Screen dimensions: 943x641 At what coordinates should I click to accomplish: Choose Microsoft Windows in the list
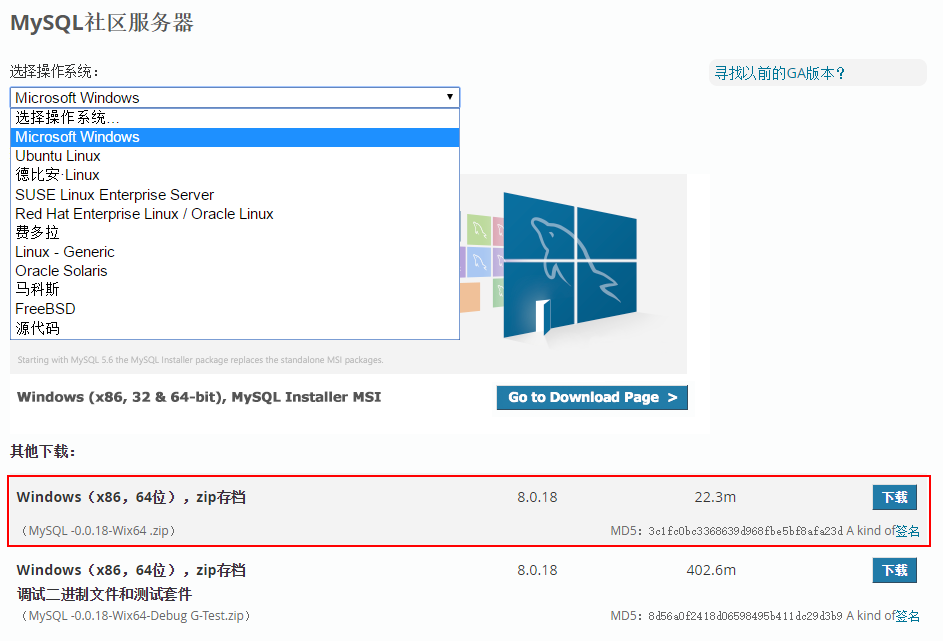click(x=235, y=137)
